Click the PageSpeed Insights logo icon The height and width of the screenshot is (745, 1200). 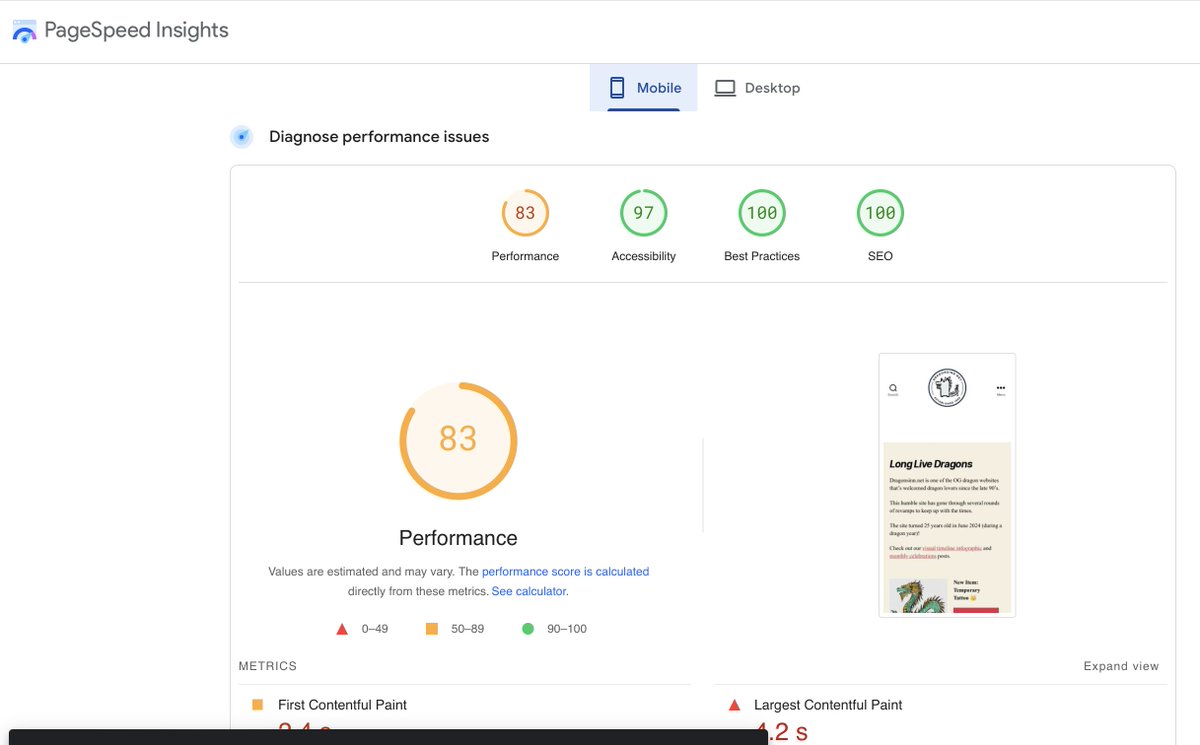point(24,30)
